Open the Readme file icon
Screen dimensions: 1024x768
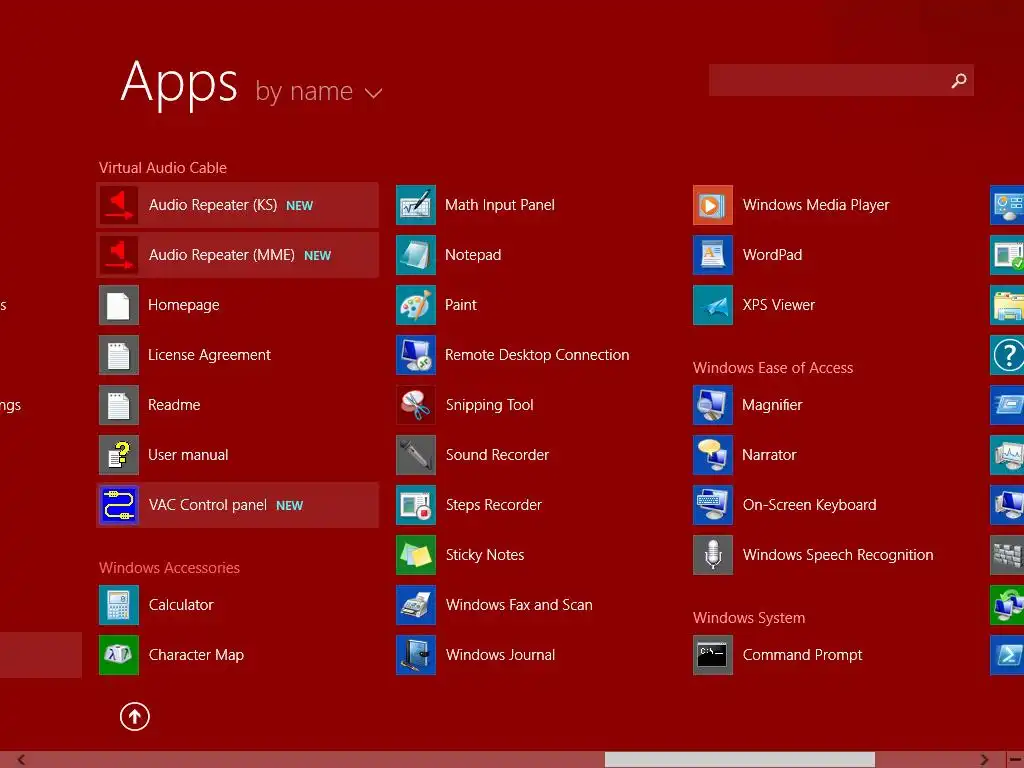pos(119,405)
